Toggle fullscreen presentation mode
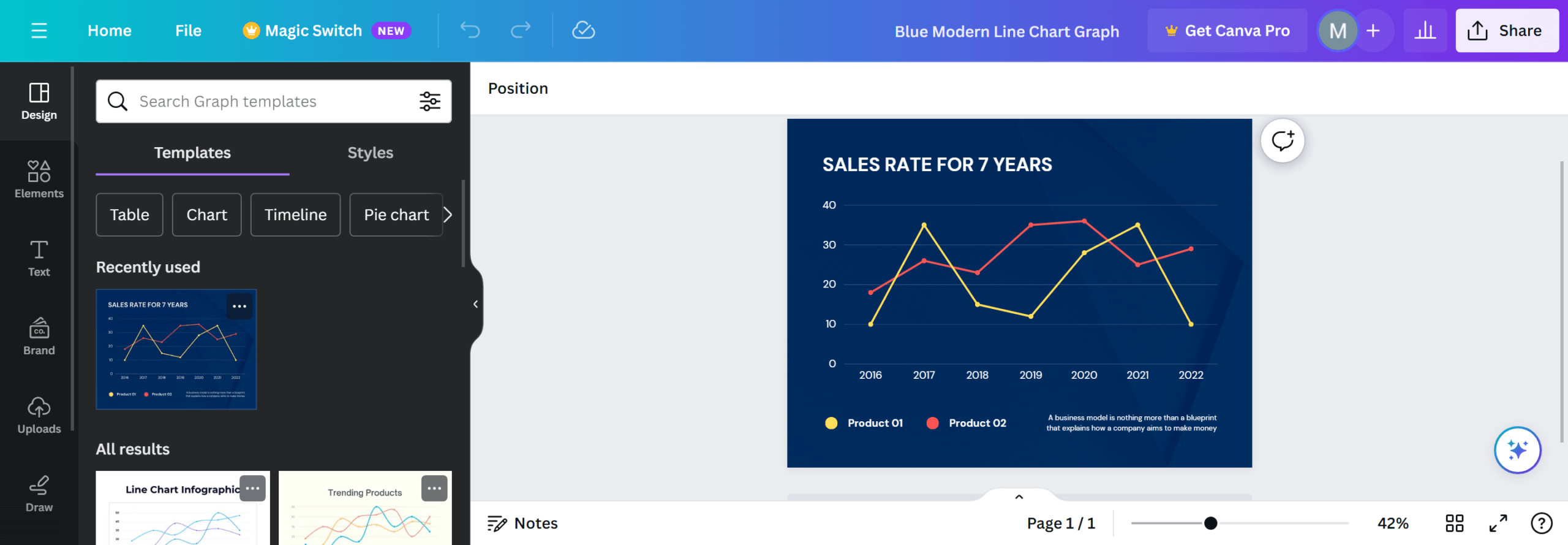1568x545 pixels. 1498,523
